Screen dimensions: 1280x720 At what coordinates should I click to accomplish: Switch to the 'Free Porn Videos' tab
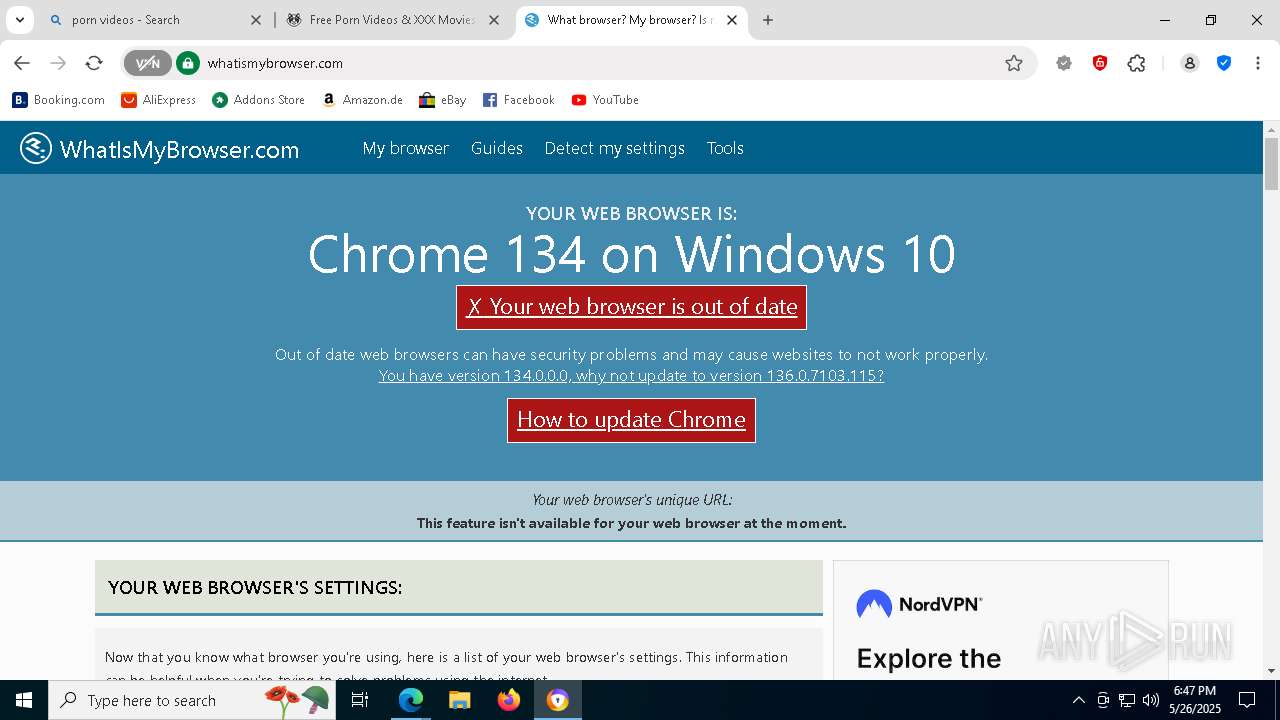point(393,20)
